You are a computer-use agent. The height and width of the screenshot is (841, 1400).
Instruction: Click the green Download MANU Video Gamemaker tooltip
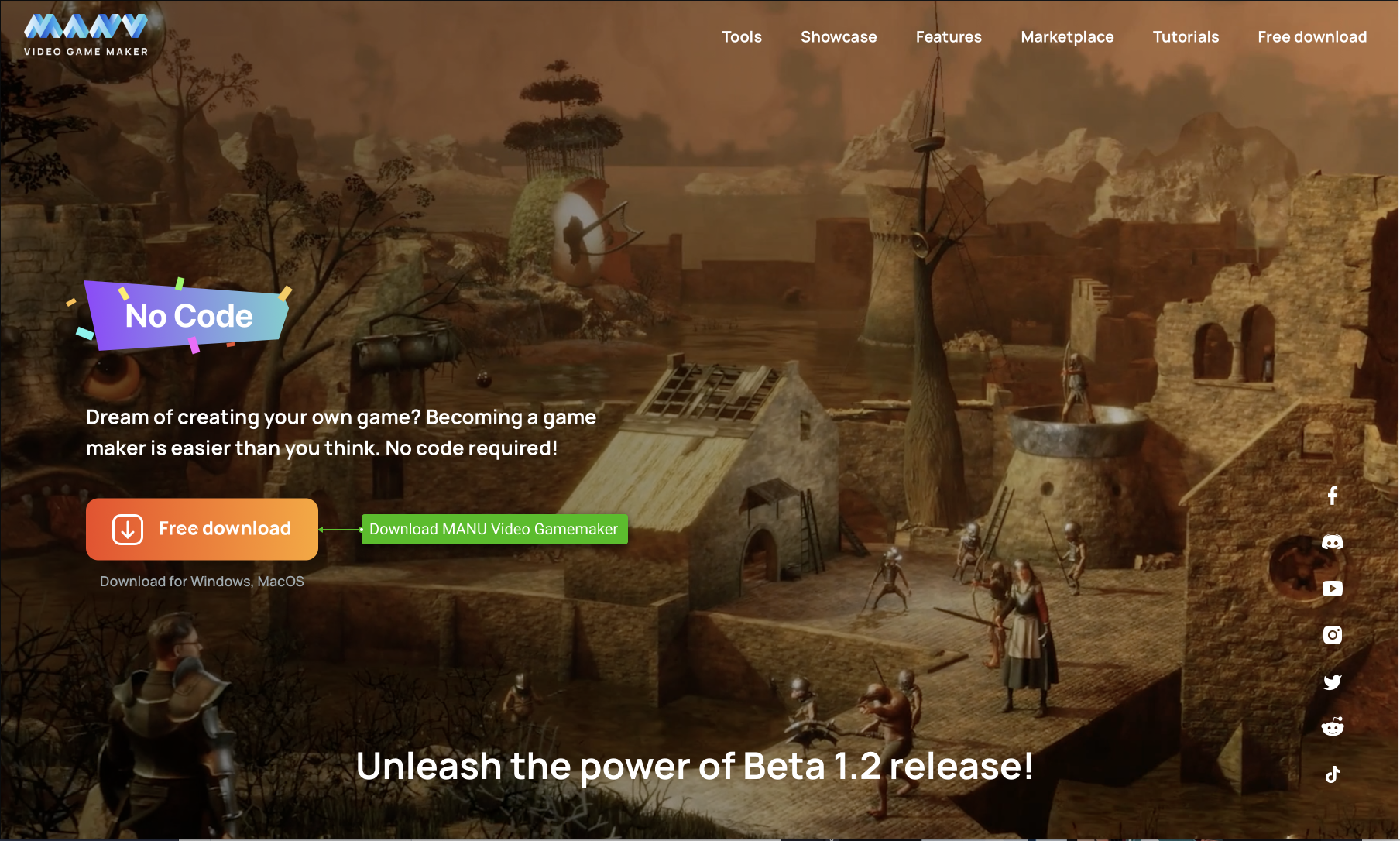pyautogui.click(x=494, y=529)
